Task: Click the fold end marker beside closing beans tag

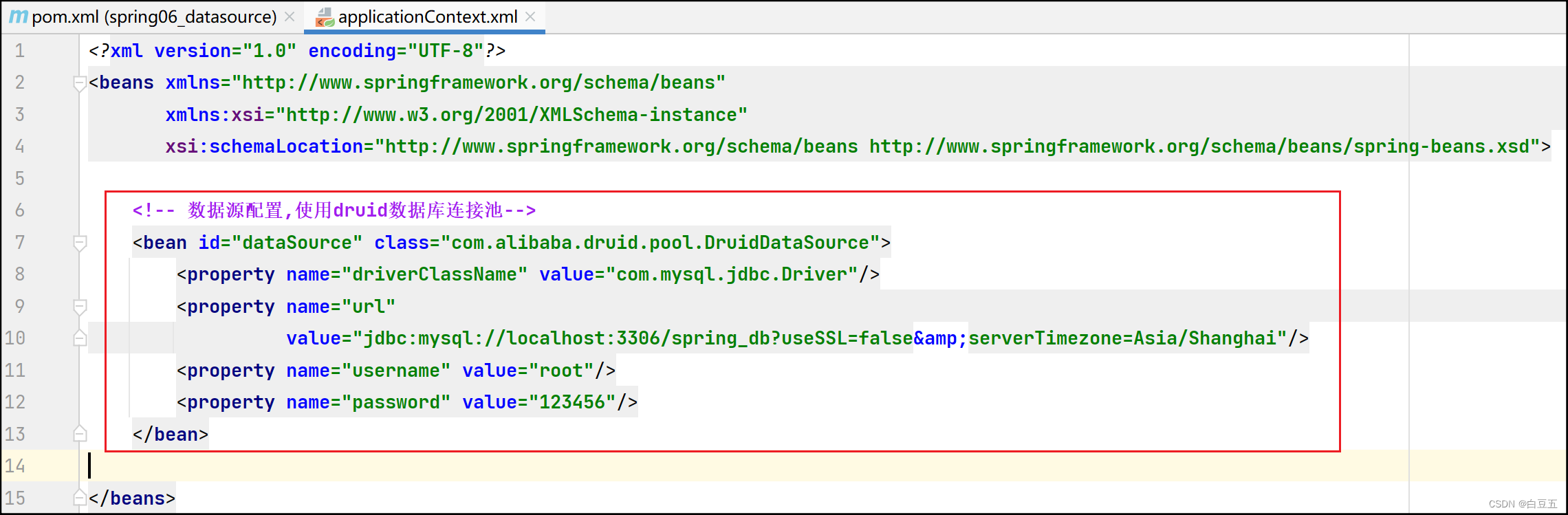Action: [x=80, y=498]
